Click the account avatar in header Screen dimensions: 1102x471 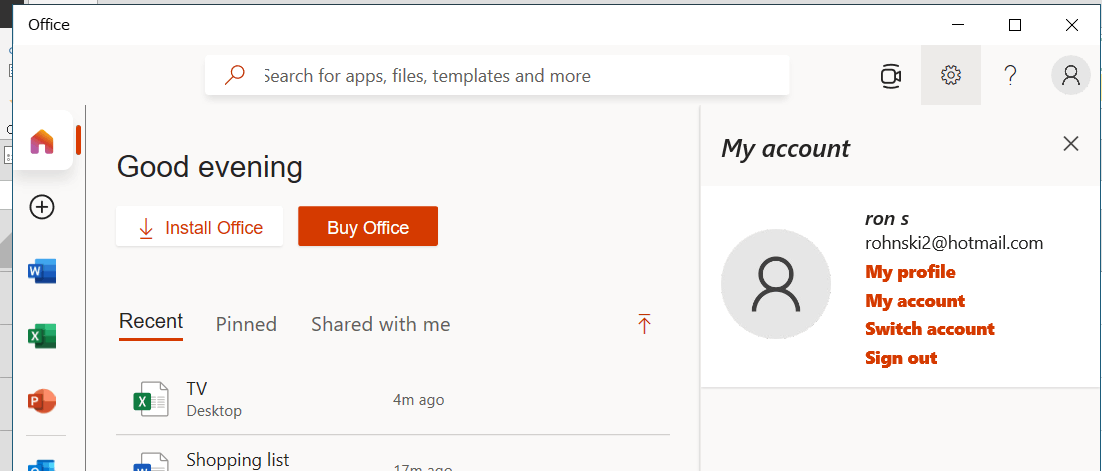click(x=1071, y=75)
